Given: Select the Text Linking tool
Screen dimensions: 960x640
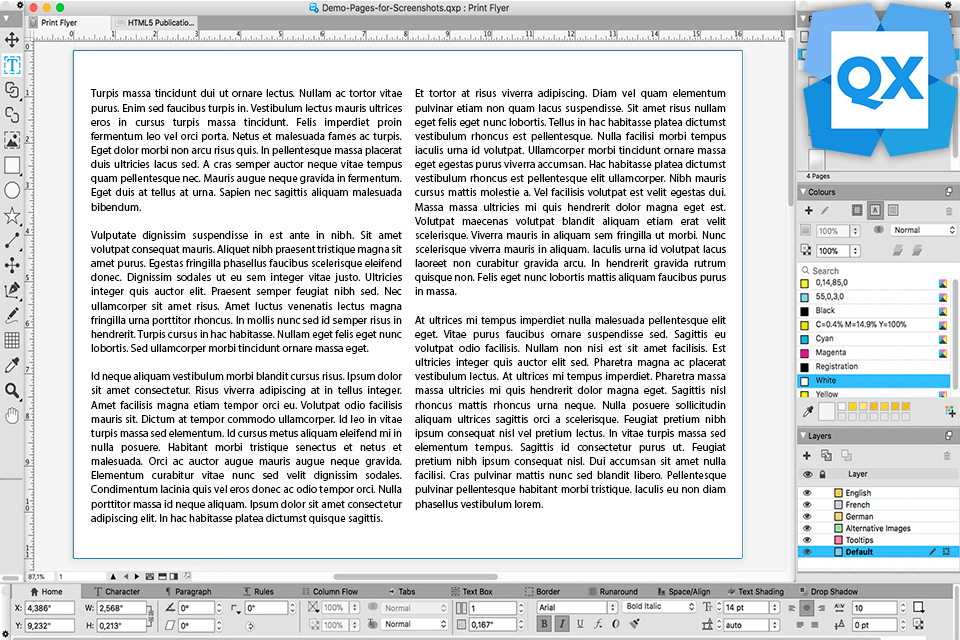Looking at the screenshot, I should coord(12,90).
